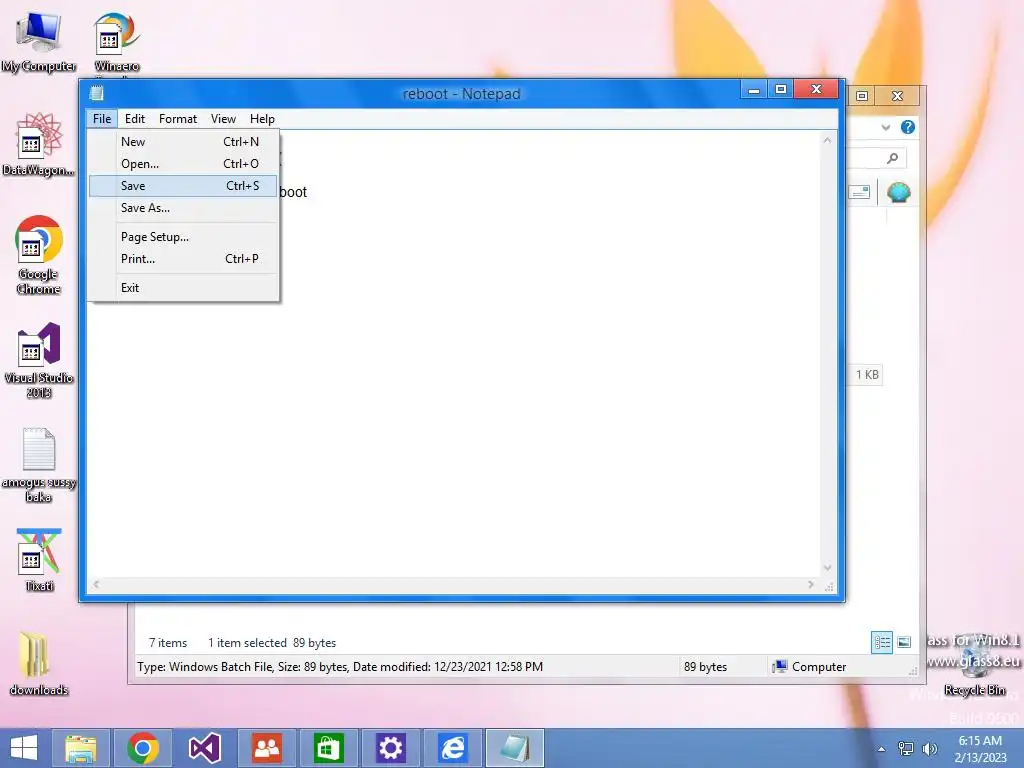The image size is (1024, 768).
Task: Open the Windows Start button
Action: click(24, 748)
